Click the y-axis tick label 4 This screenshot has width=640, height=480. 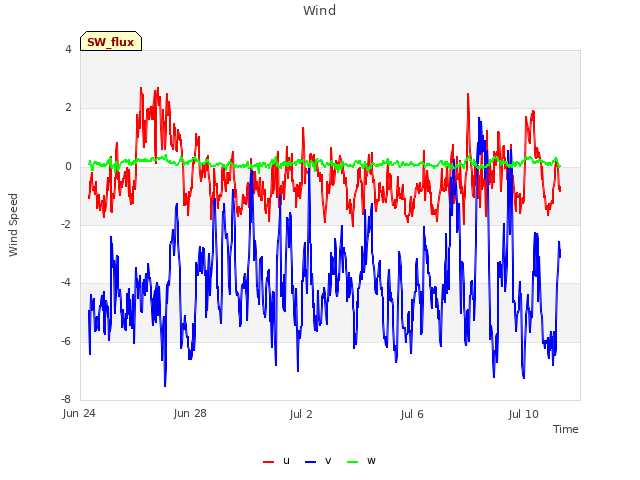68,49
